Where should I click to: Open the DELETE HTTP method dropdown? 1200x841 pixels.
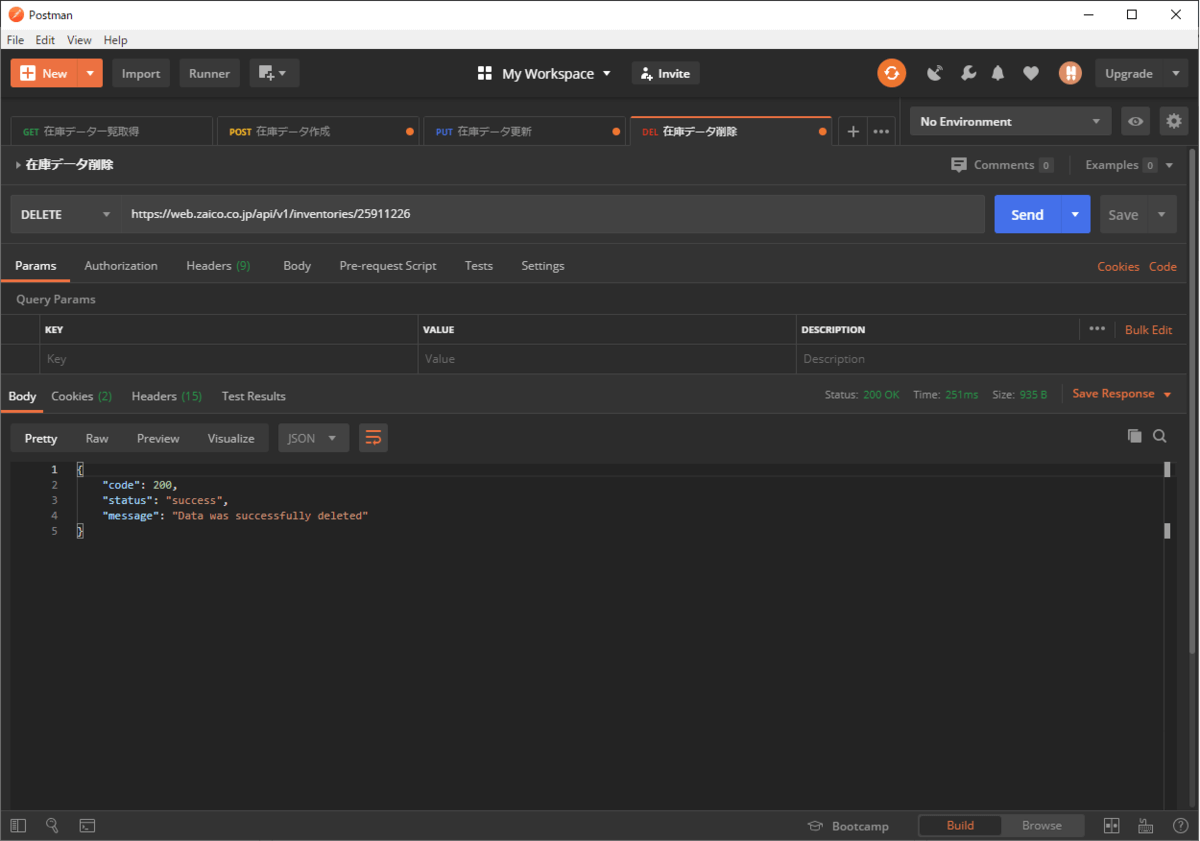[66, 214]
